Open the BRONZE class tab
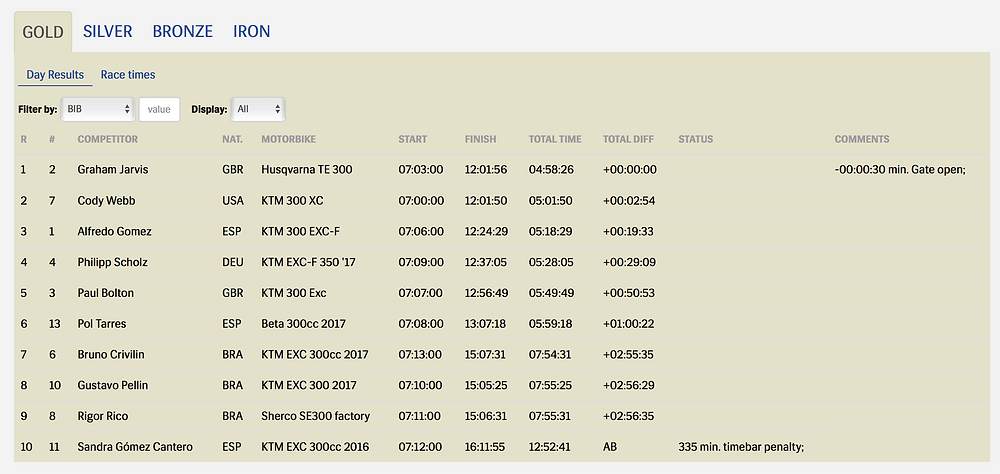 pyautogui.click(x=182, y=31)
